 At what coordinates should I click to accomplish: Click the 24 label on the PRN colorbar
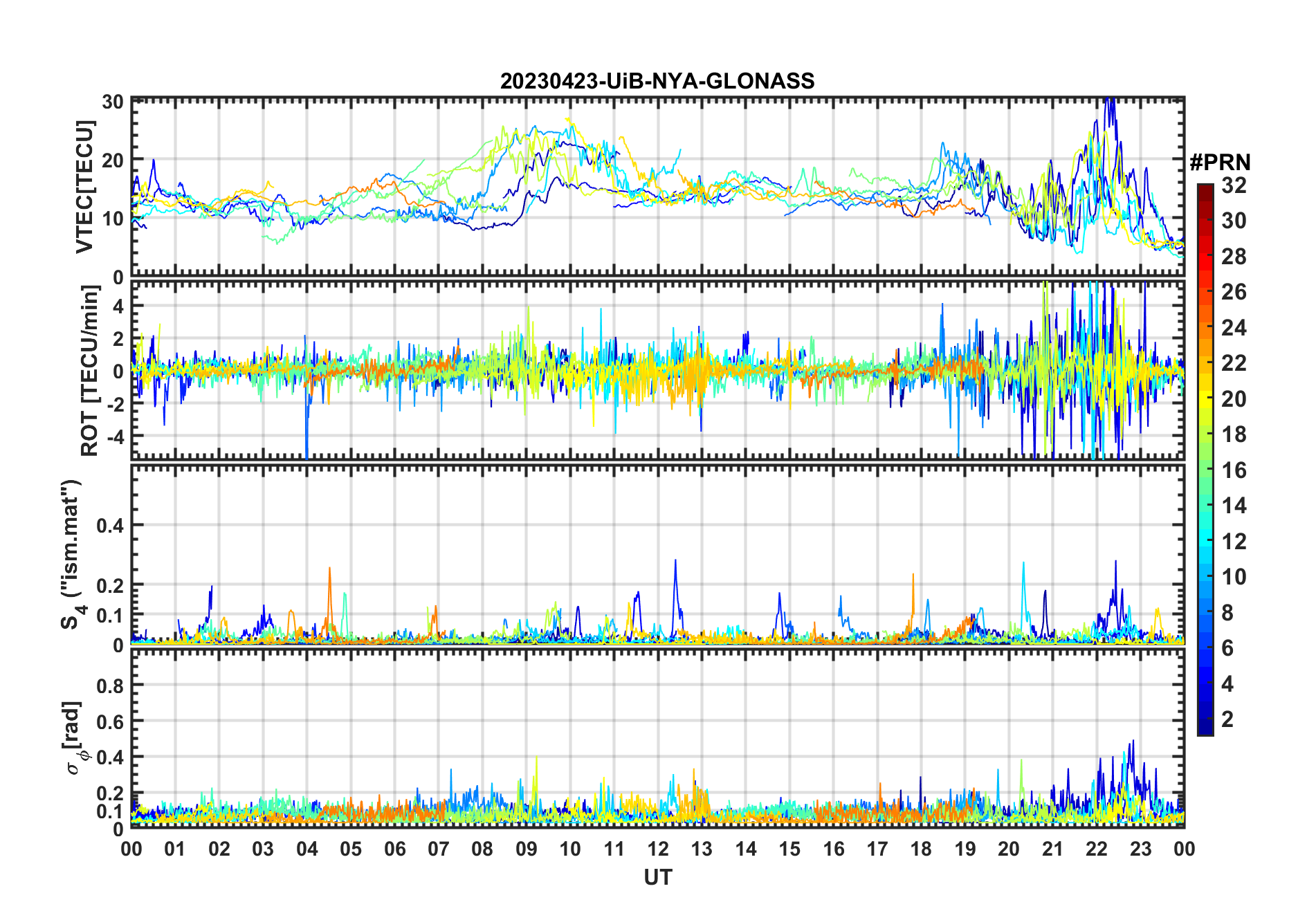pyautogui.click(x=1234, y=328)
